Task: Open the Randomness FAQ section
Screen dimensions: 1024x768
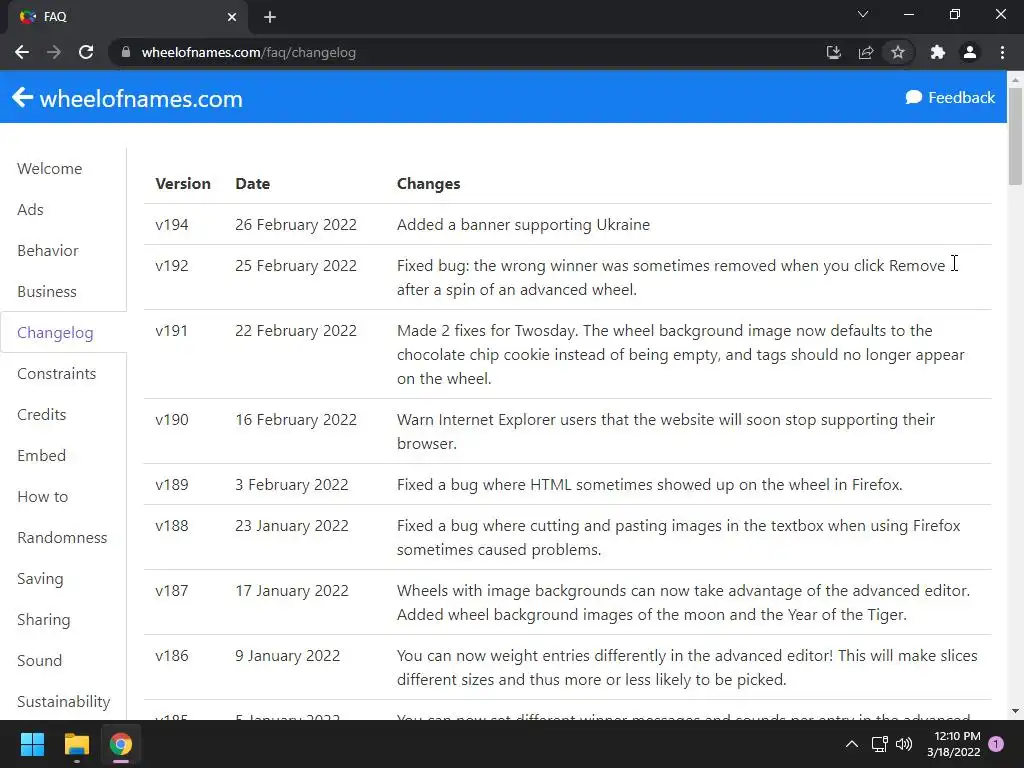Action: coord(62,538)
